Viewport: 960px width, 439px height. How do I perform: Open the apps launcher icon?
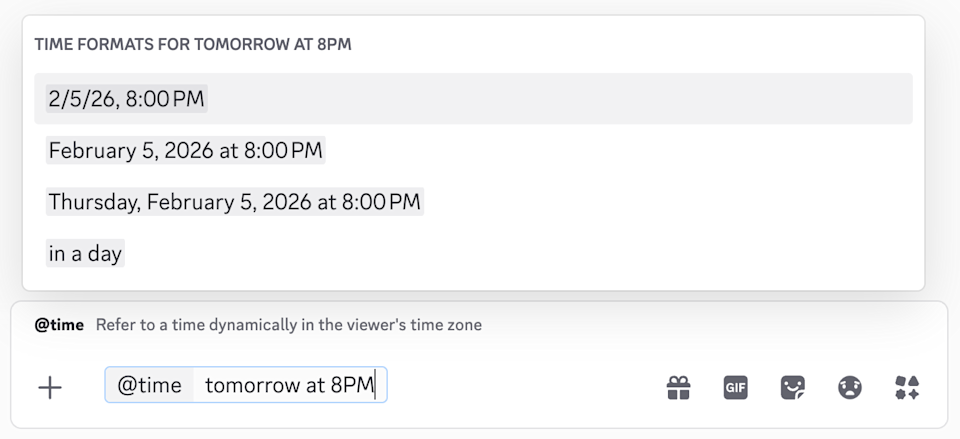907,388
